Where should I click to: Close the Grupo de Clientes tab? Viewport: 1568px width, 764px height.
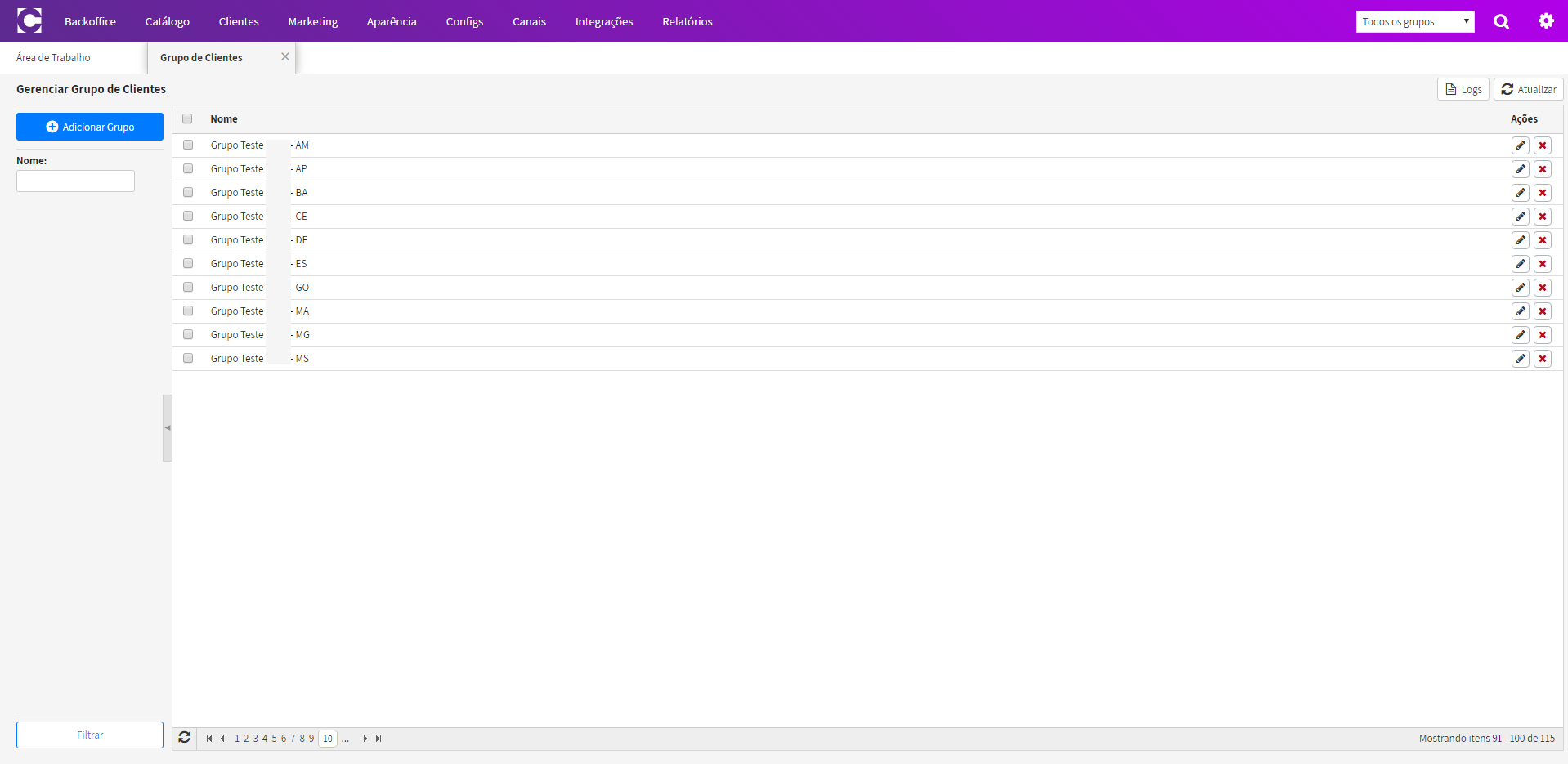[x=285, y=56]
